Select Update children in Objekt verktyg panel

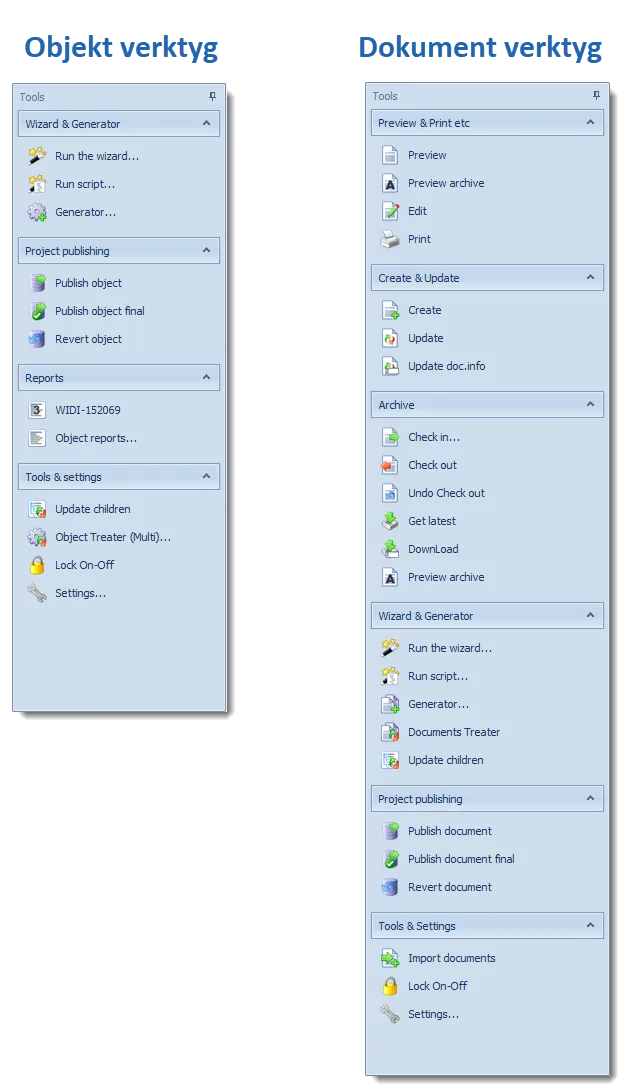tap(93, 509)
